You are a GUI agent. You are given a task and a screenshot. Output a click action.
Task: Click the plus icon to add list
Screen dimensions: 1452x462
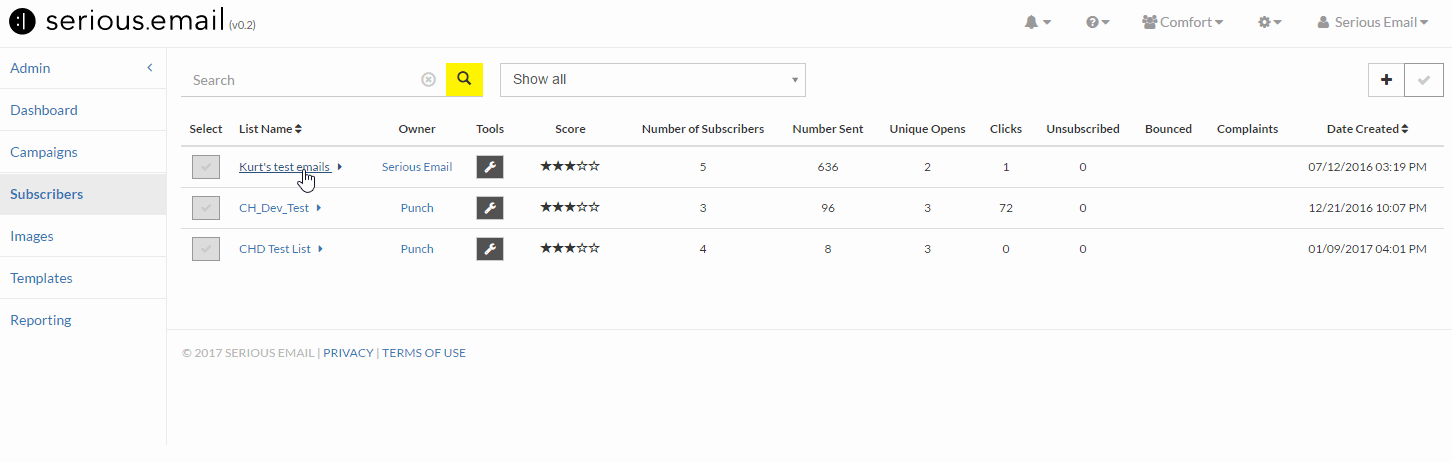pos(1386,80)
